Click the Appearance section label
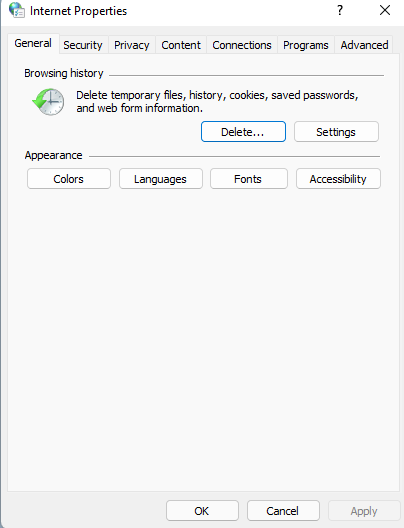Image resolution: width=404 pixels, height=528 pixels. [53, 155]
